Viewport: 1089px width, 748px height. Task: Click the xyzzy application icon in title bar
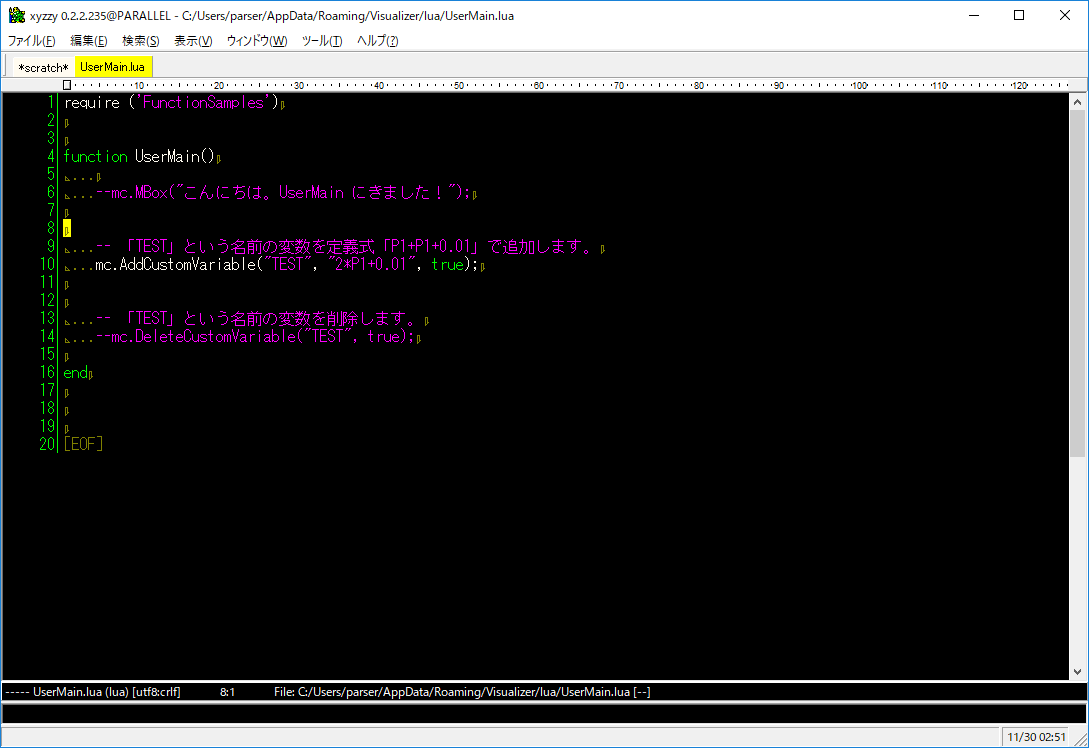click(16, 16)
